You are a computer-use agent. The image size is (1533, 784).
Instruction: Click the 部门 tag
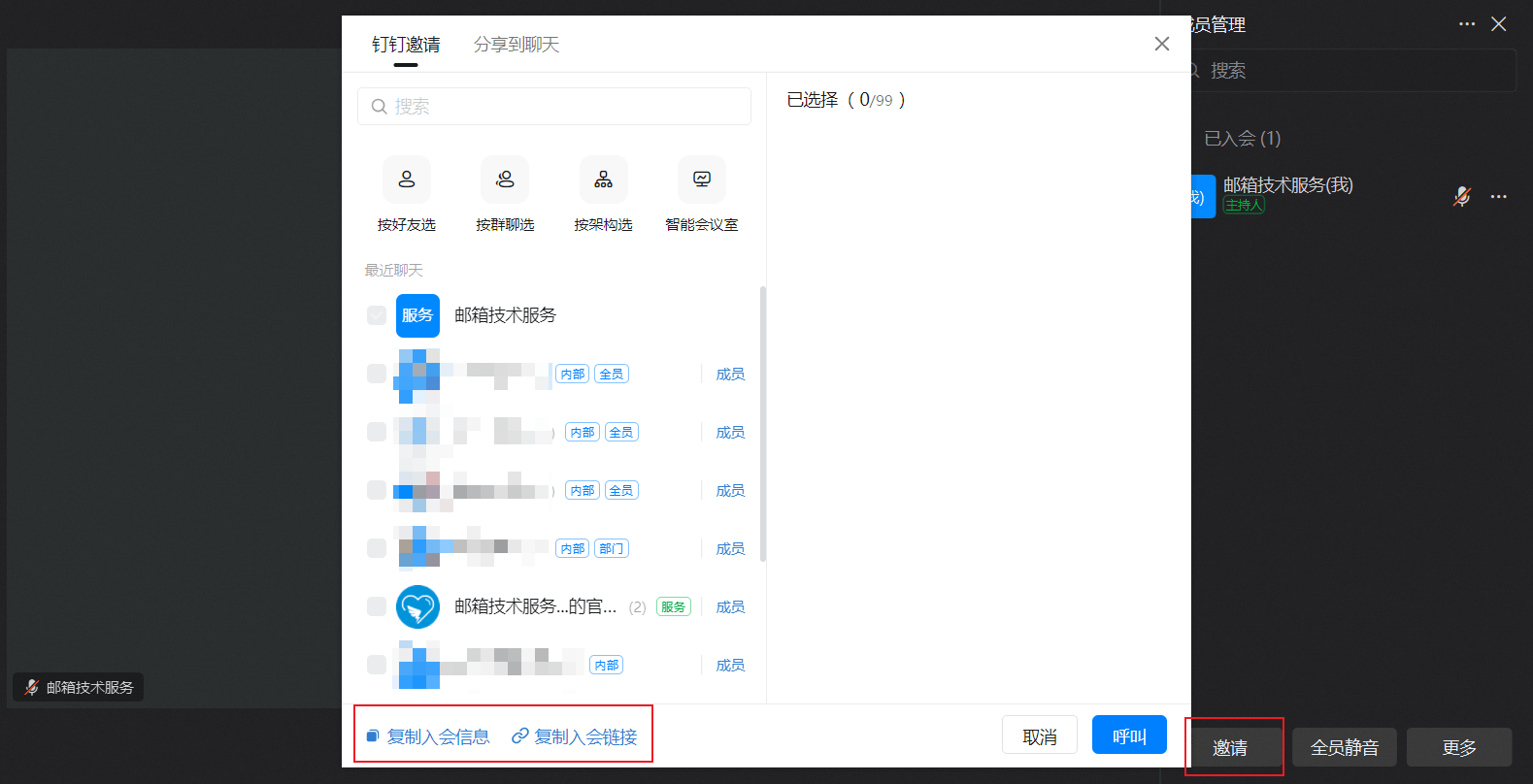point(612,549)
